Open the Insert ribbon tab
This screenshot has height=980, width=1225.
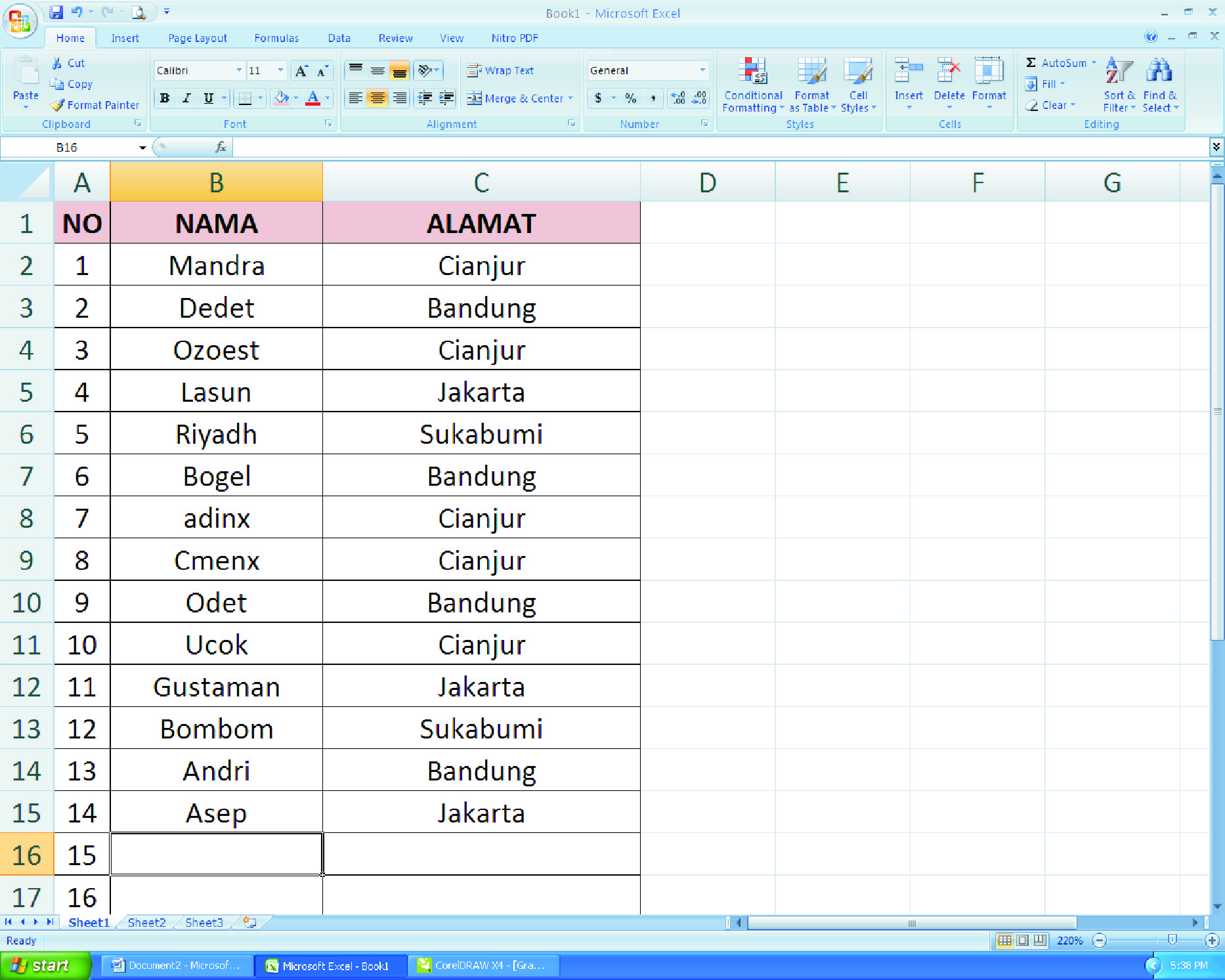click(x=125, y=38)
